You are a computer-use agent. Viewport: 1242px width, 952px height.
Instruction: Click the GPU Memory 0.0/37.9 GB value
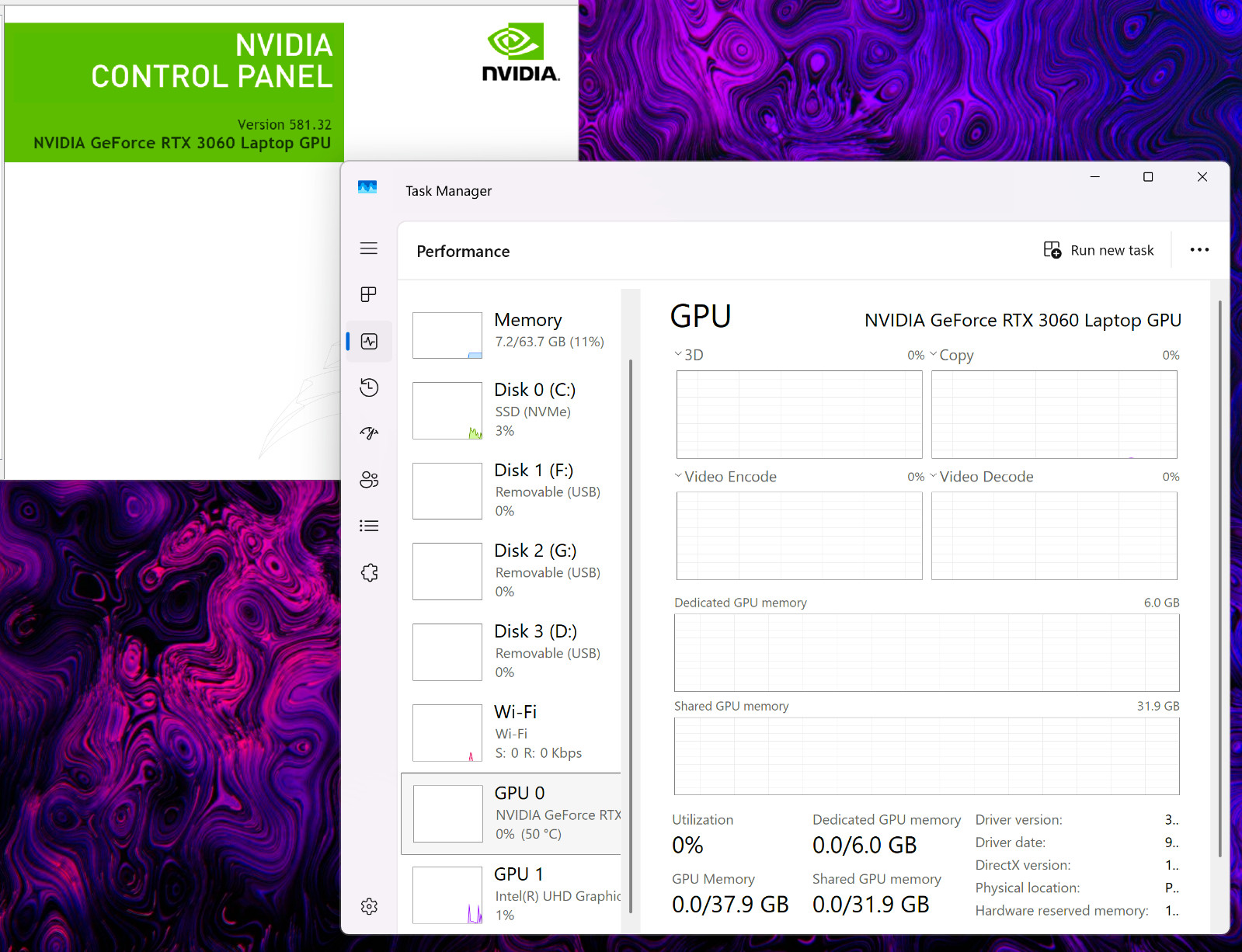(730, 905)
